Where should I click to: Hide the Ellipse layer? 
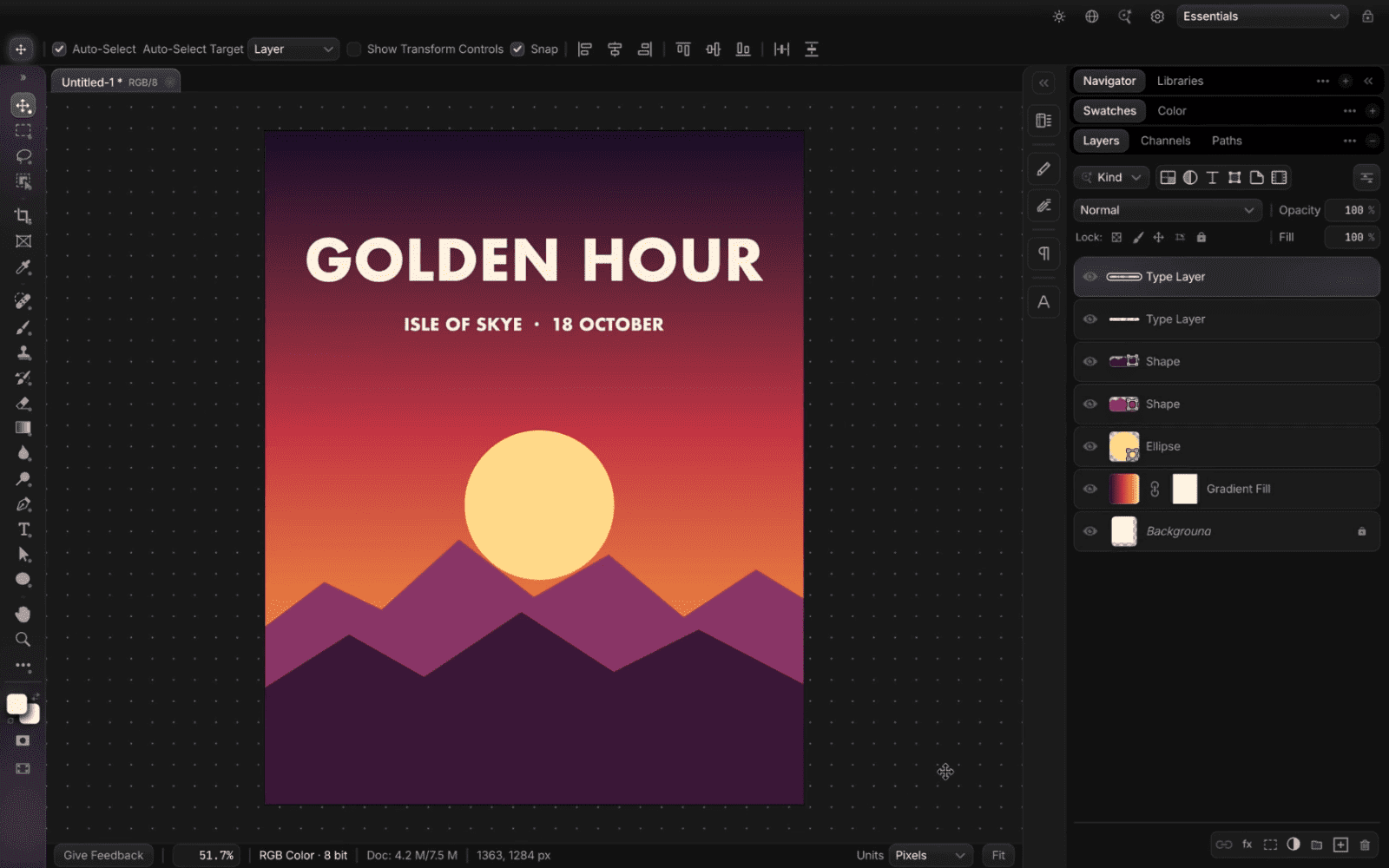tap(1090, 446)
